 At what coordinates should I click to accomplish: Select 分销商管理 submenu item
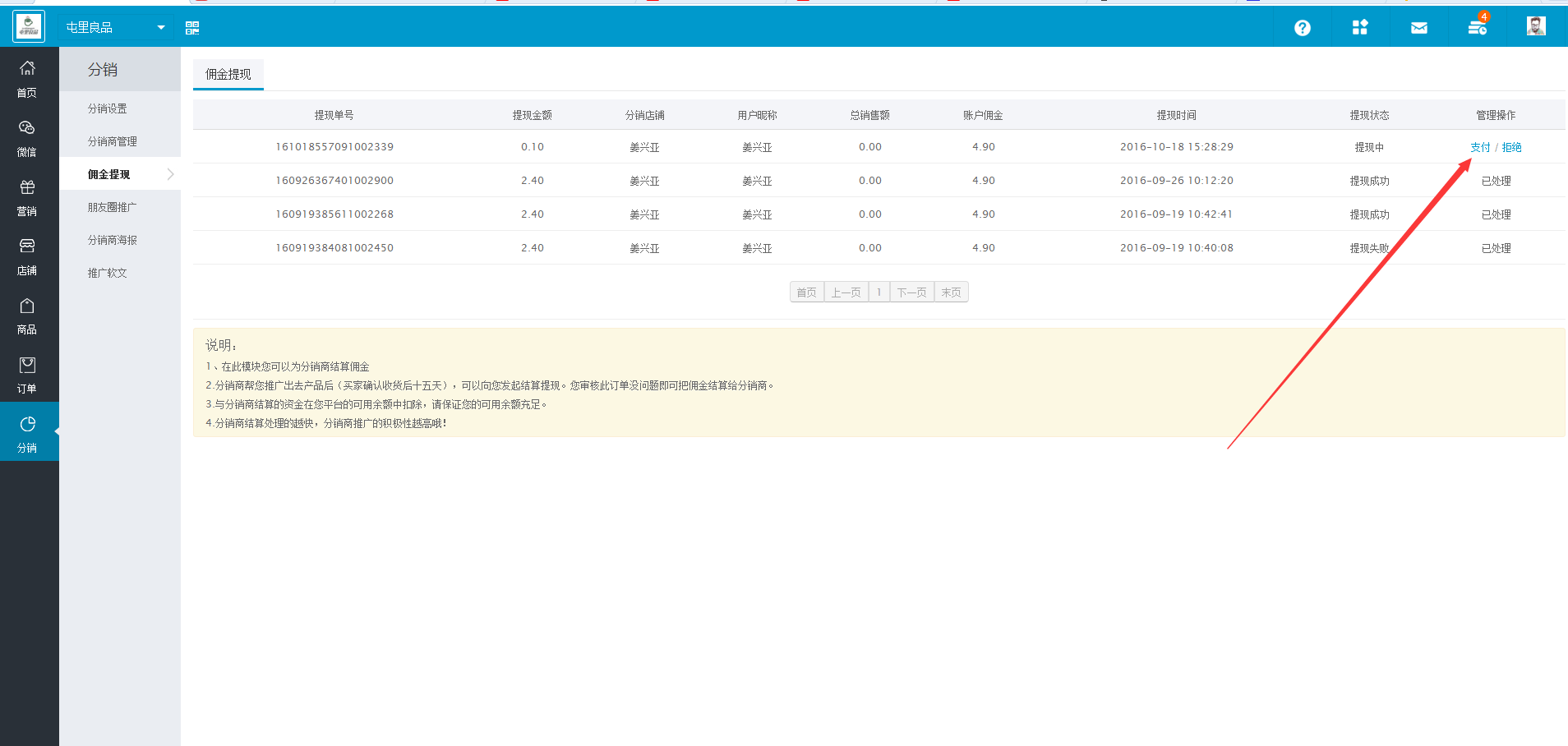point(113,141)
